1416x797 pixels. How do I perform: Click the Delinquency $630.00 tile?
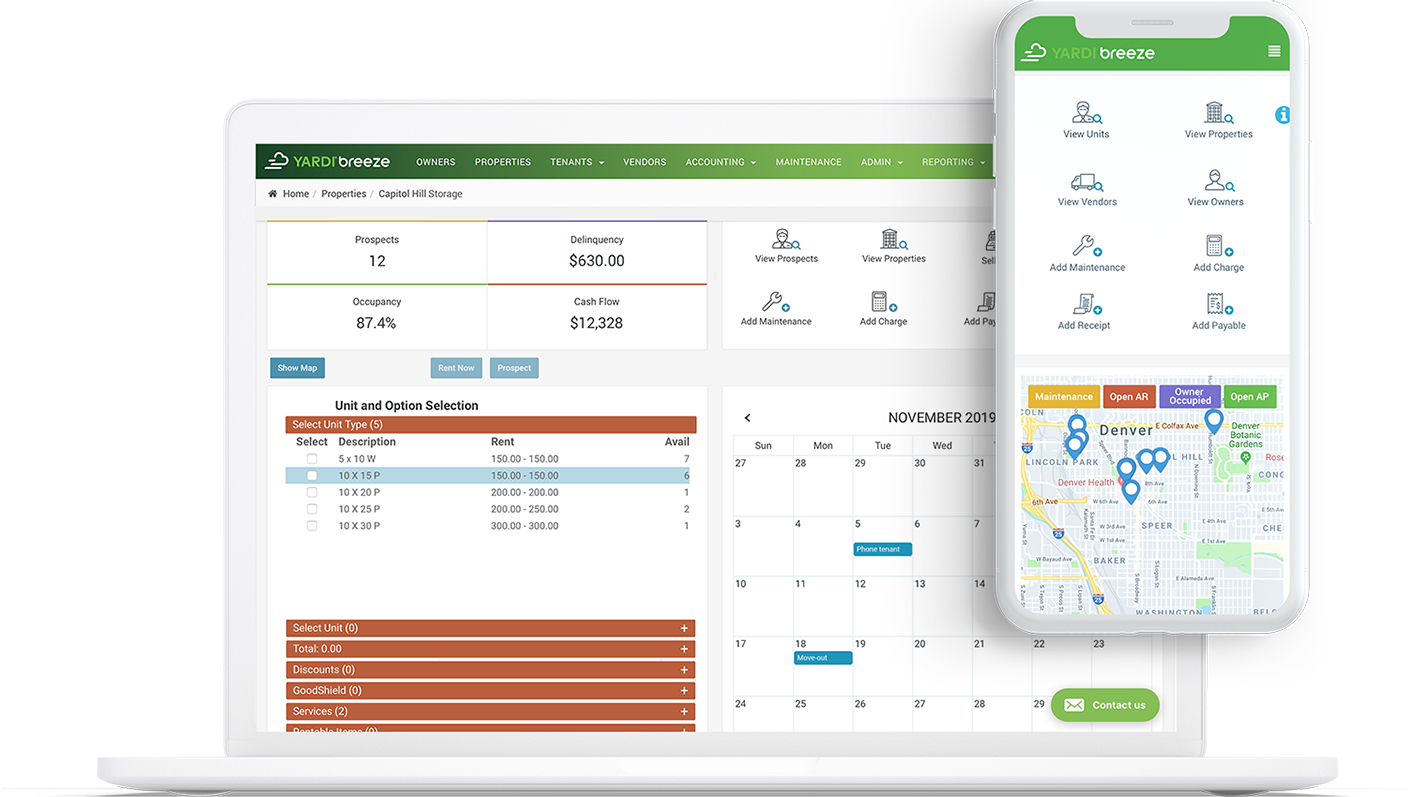point(597,252)
